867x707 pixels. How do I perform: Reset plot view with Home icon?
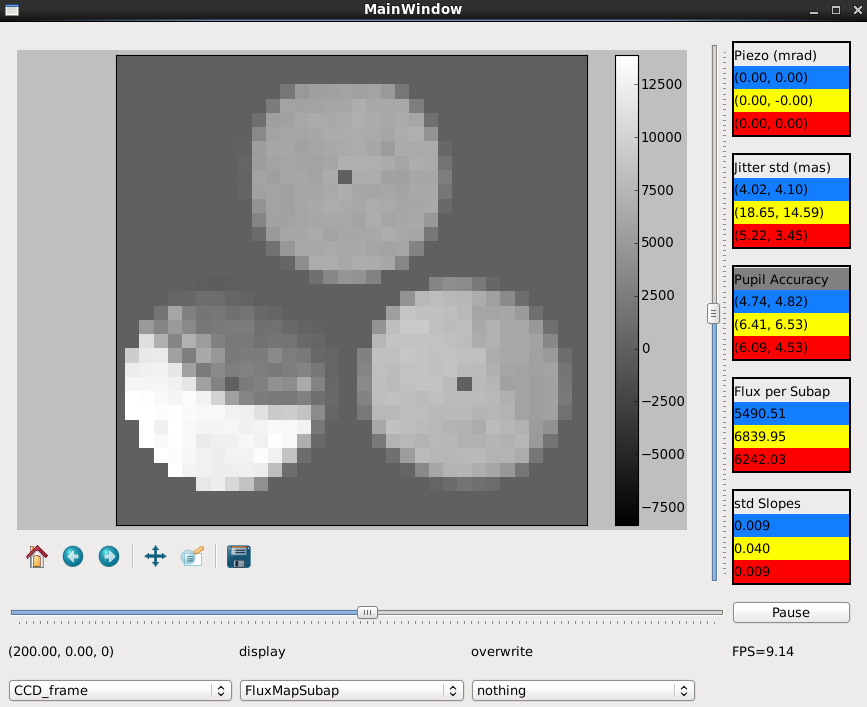(x=37, y=556)
